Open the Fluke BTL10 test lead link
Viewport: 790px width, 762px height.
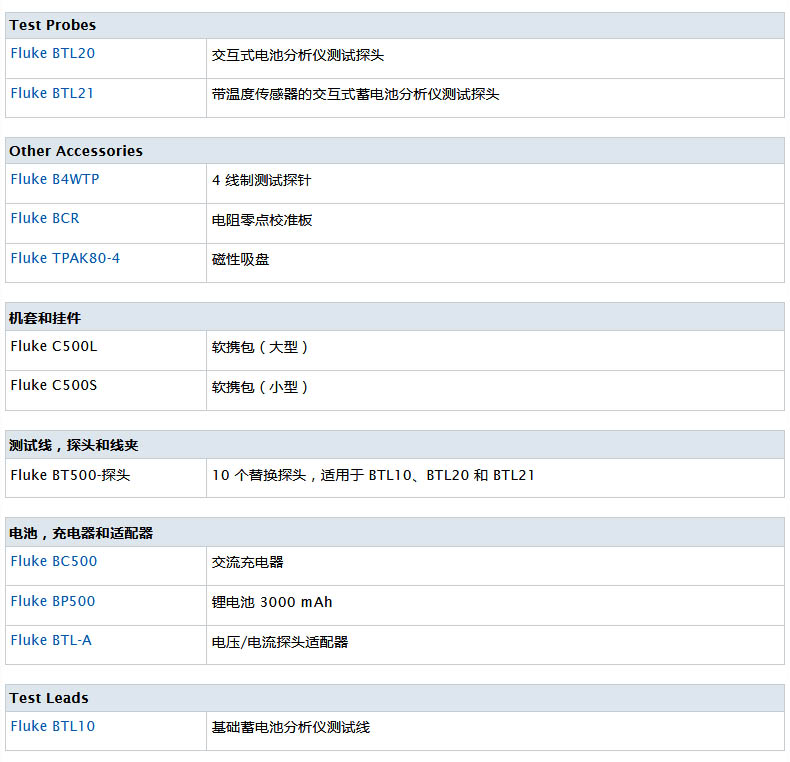coord(53,726)
